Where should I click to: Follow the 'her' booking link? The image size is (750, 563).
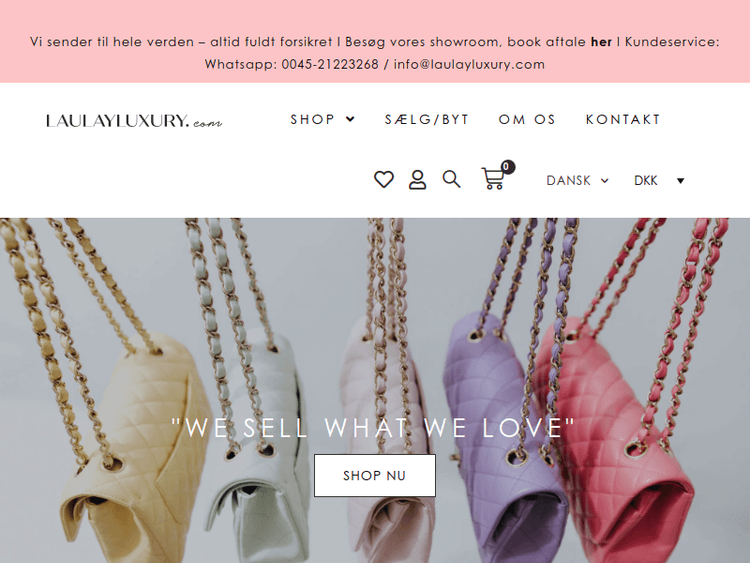pos(601,42)
